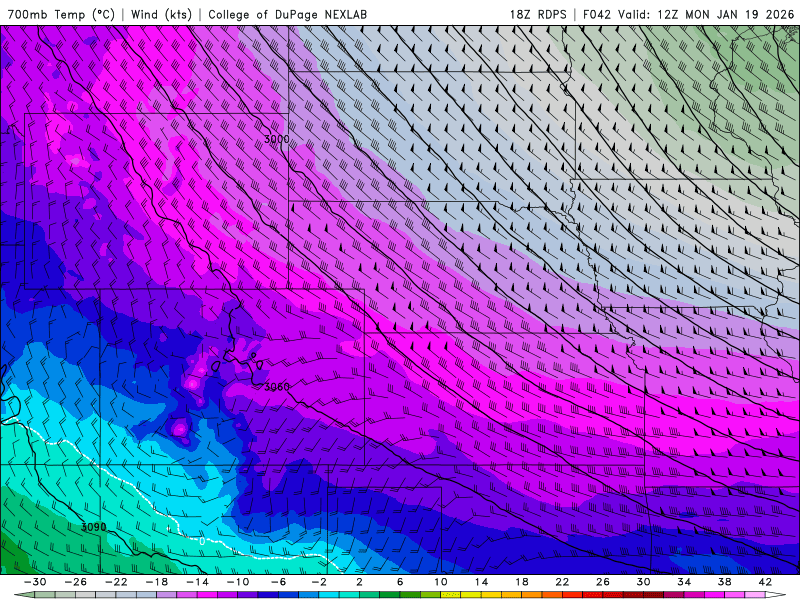Click the 'Valid: 12Z MON JAN 19 2026' text
The height and width of the screenshot is (600, 800).
[706, 14]
